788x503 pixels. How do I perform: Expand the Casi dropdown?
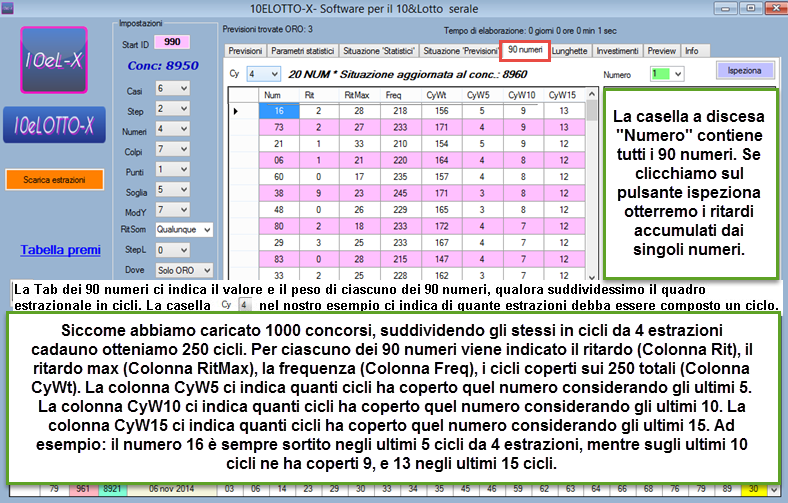coord(172,88)
